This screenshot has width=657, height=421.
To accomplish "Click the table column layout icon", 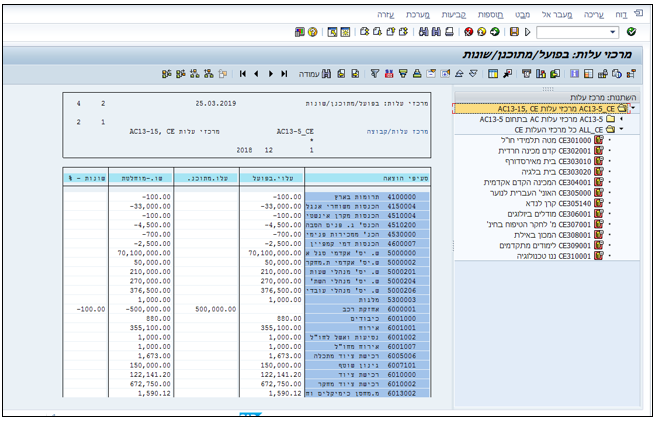I will coord(493,74).
